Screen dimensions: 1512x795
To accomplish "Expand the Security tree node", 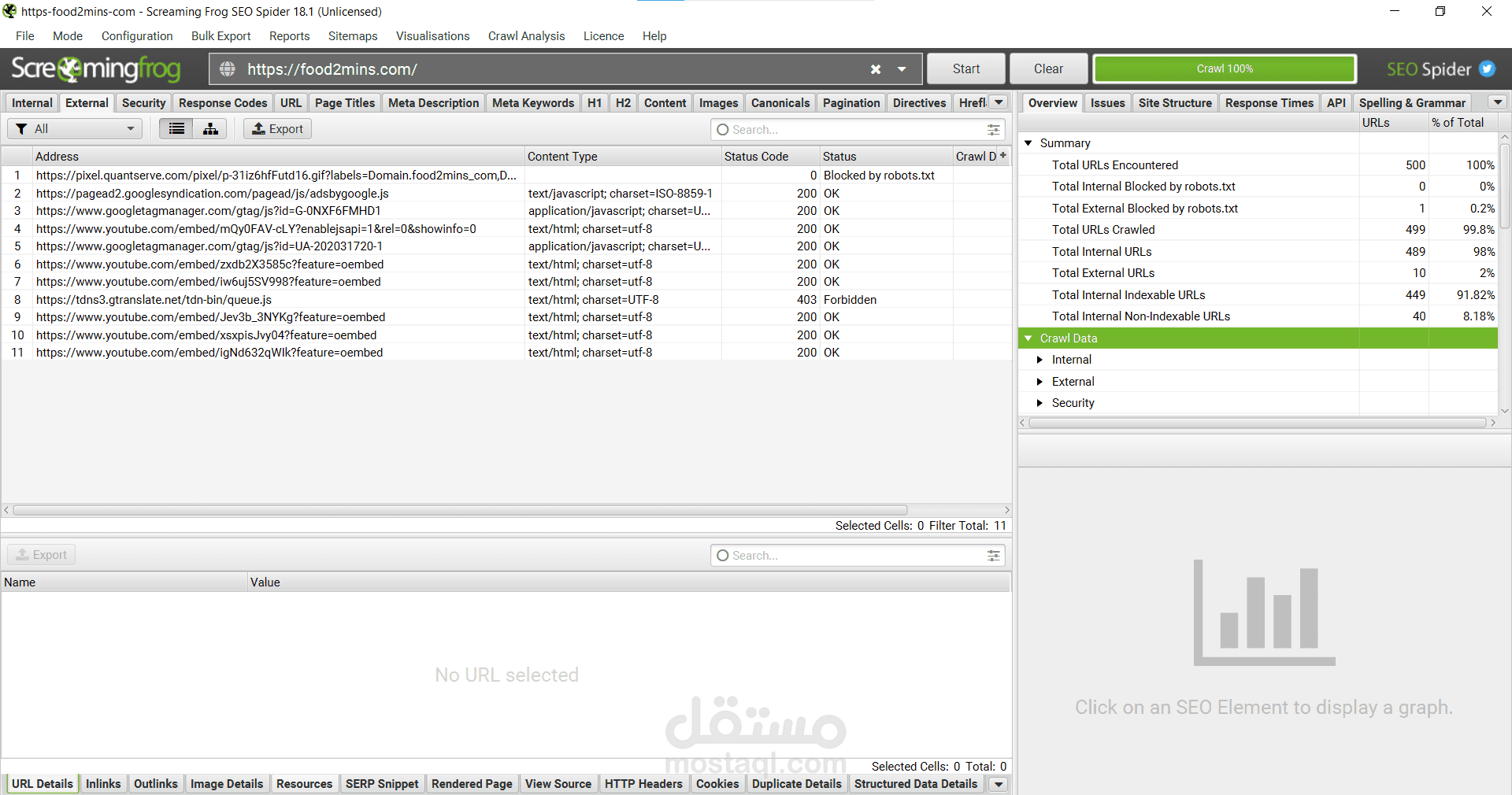I will (x=1039, y=403).
